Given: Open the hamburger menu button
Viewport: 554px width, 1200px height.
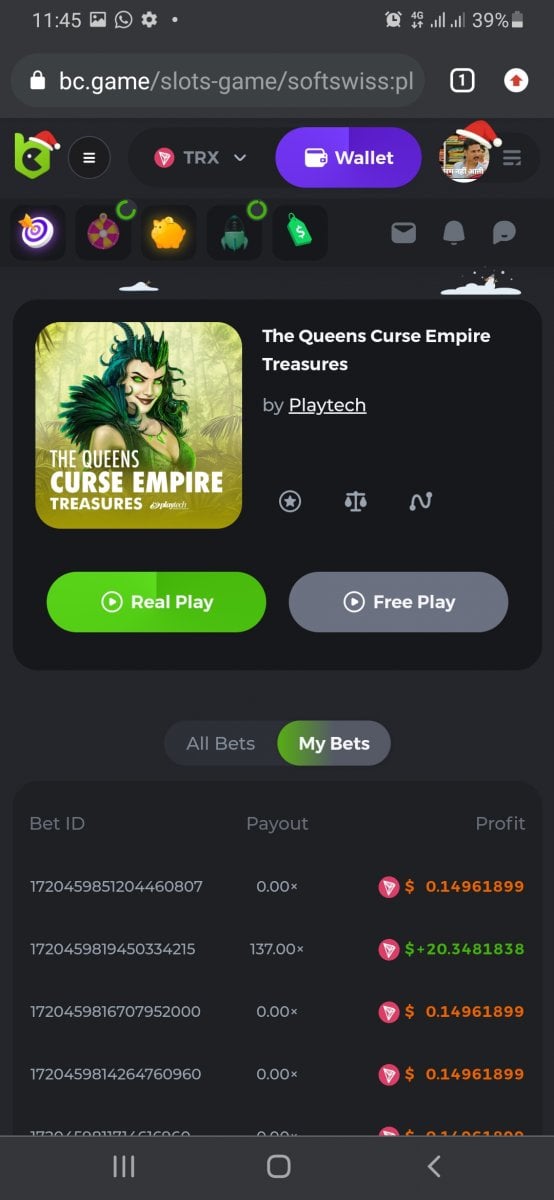Looking at the screenshot, I should point(89,157).
